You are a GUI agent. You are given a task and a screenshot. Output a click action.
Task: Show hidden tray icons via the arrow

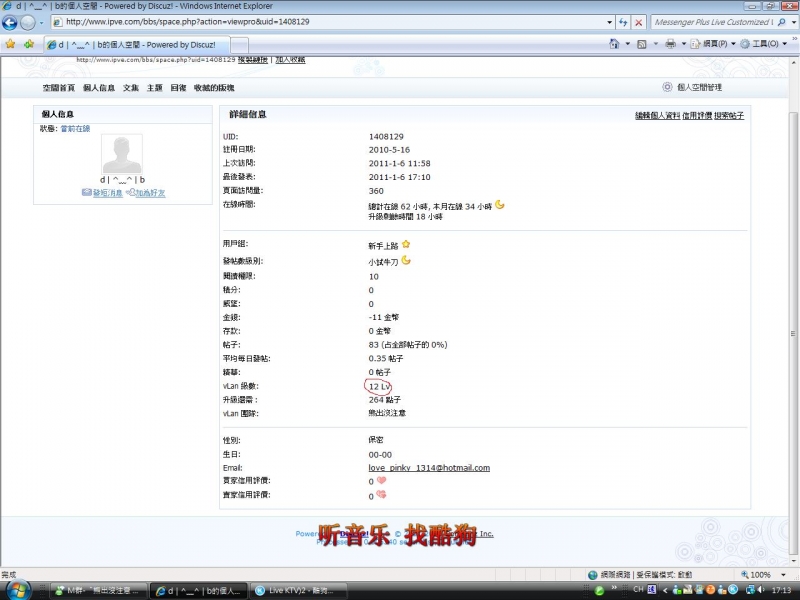pos(665,590)
